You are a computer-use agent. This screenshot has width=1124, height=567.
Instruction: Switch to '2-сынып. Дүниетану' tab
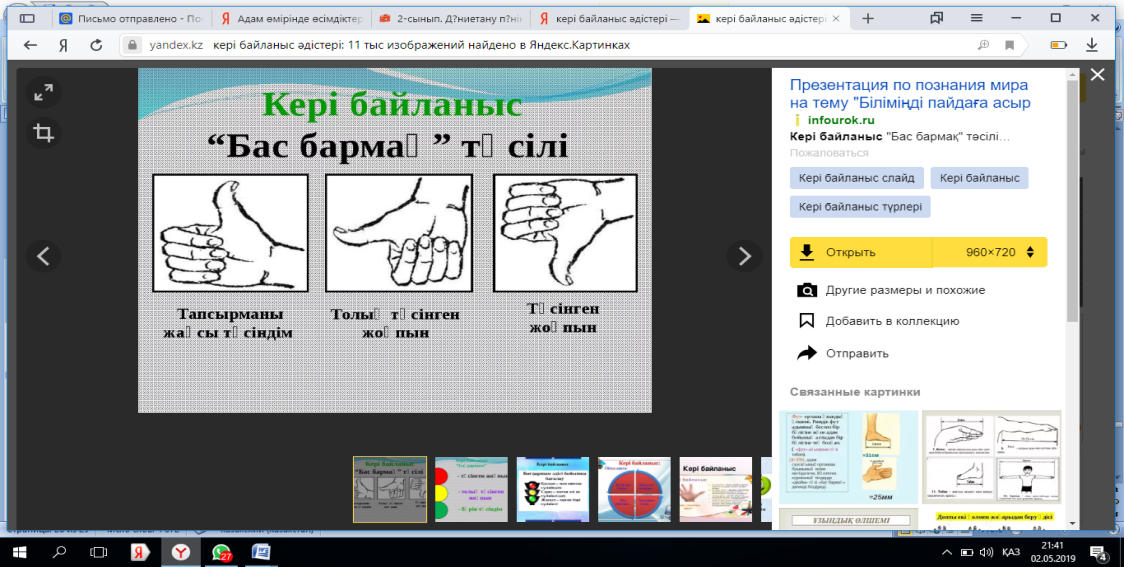[451, 19]
